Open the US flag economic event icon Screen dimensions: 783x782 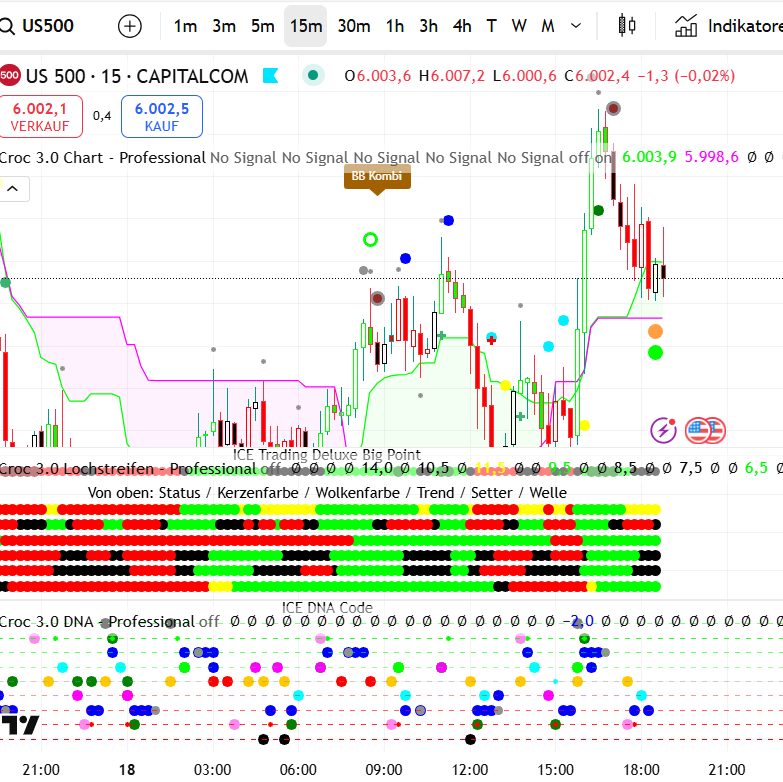(x=705, y=431)
